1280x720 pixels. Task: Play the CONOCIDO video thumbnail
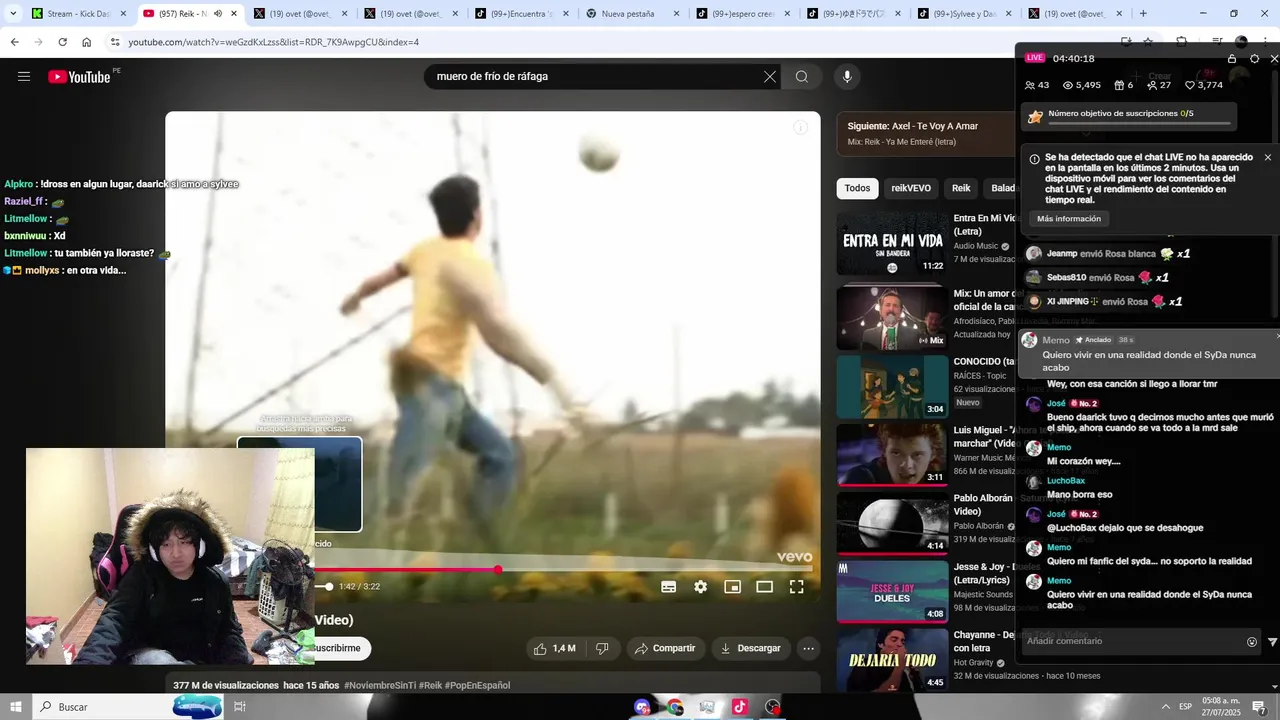click(x=892, y=387)
